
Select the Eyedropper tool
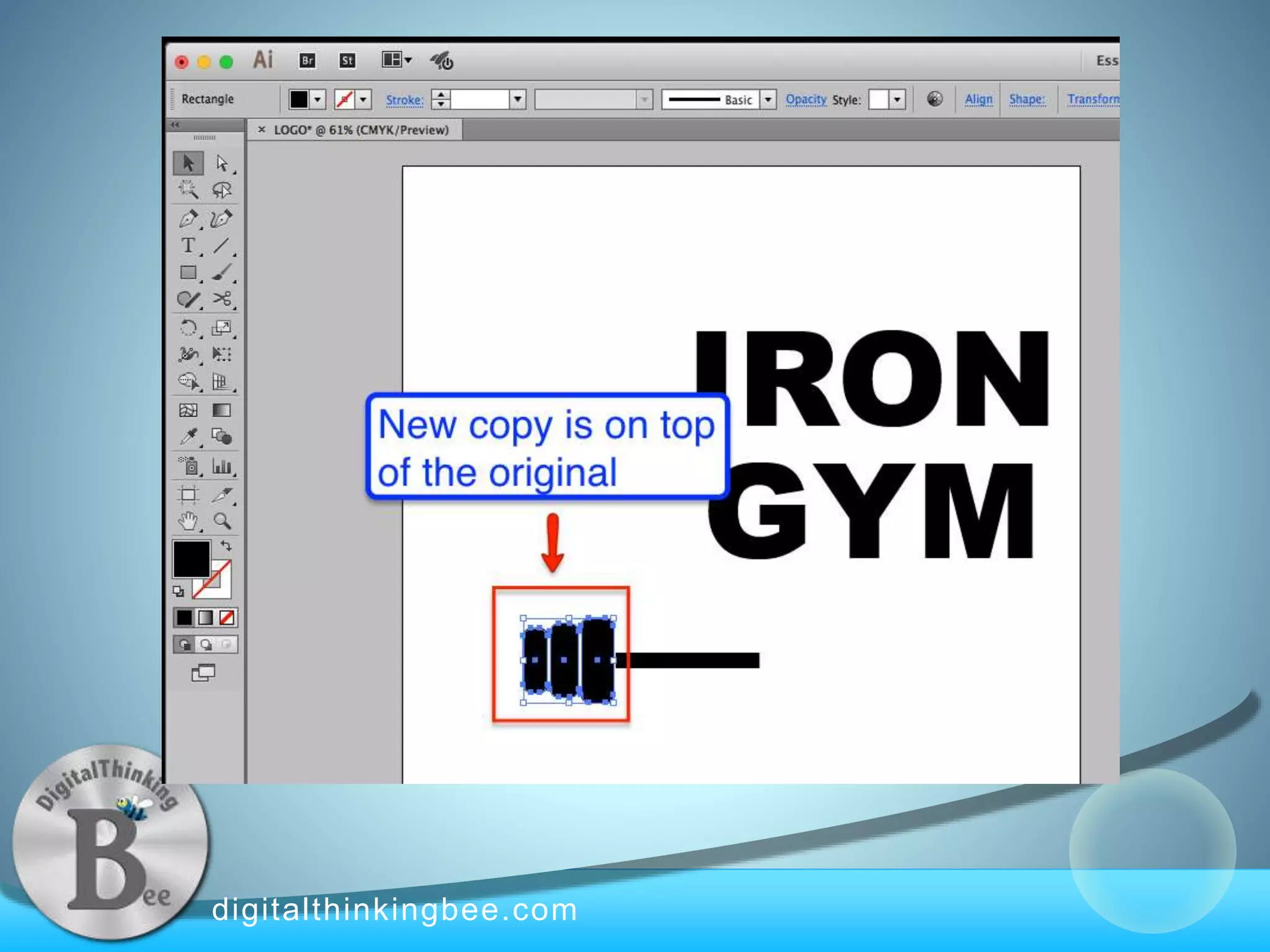(188, 437)
